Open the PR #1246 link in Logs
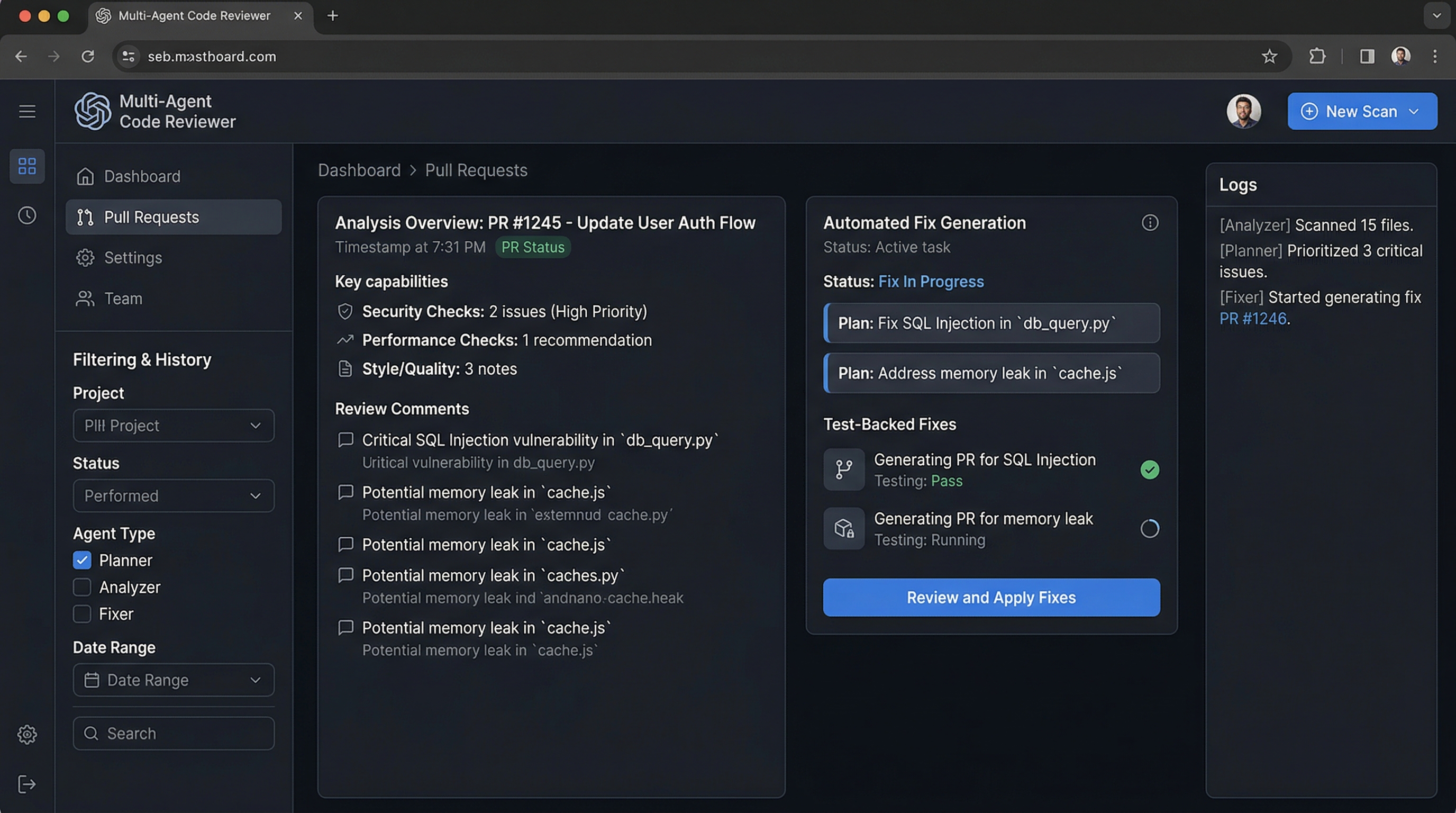Image resolution: width=1456 pixels, height=813 pixels. [x=1254, y=318]
